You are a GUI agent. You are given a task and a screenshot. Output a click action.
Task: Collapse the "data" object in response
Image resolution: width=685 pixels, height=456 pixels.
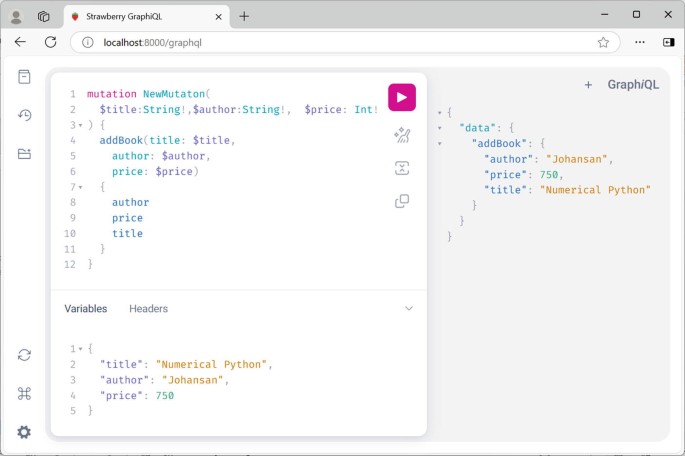439,128
